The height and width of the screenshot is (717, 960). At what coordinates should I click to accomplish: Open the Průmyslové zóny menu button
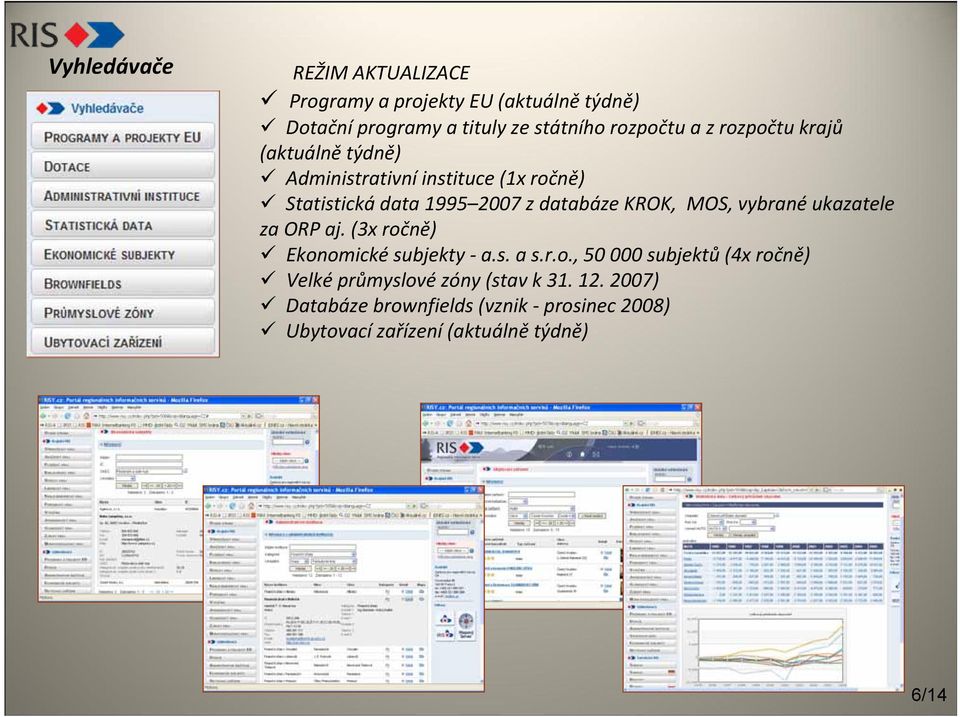(x=123, y=313)
